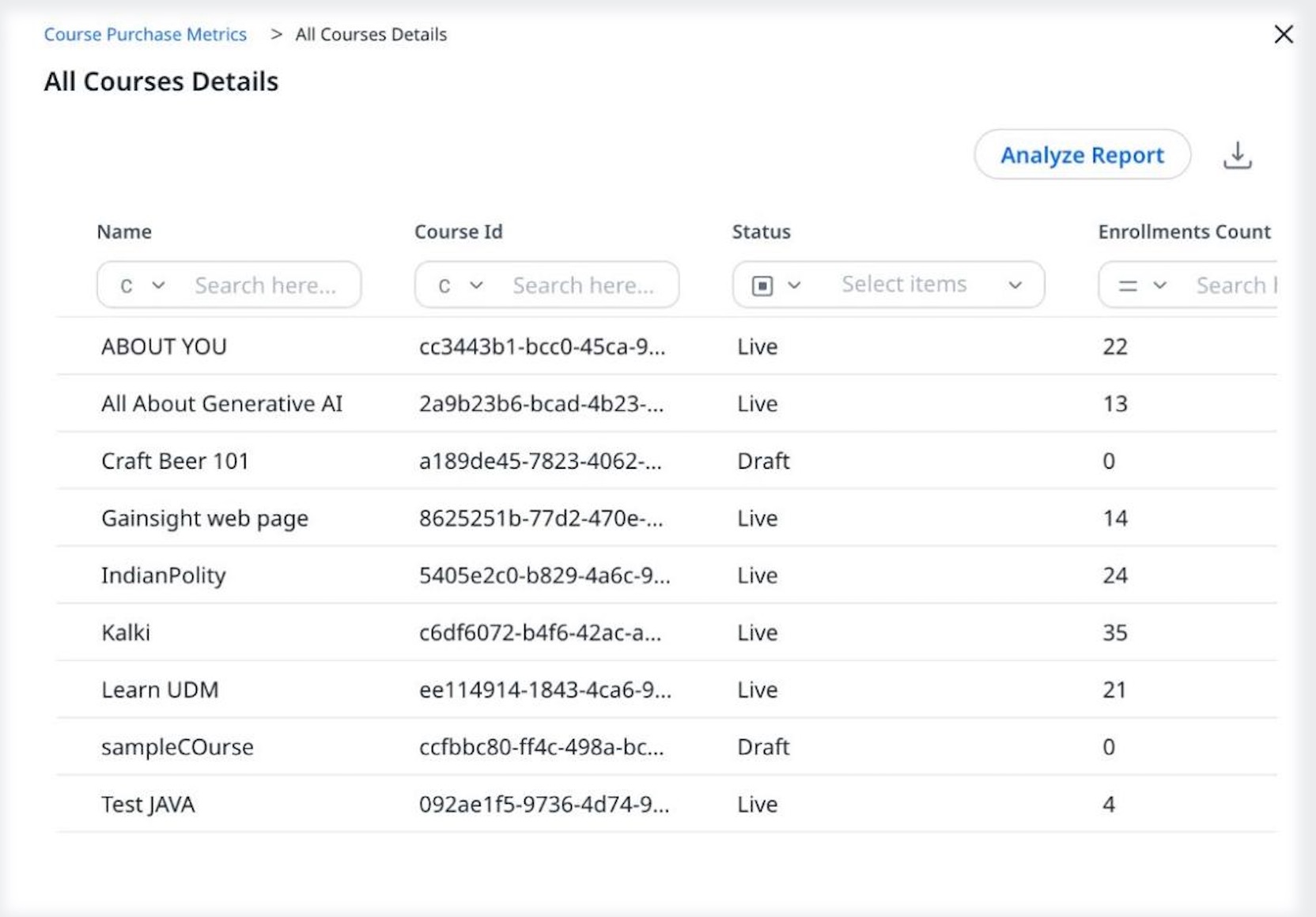Click the Status column header
The image size is (1316, 917).
pos(760,232)
